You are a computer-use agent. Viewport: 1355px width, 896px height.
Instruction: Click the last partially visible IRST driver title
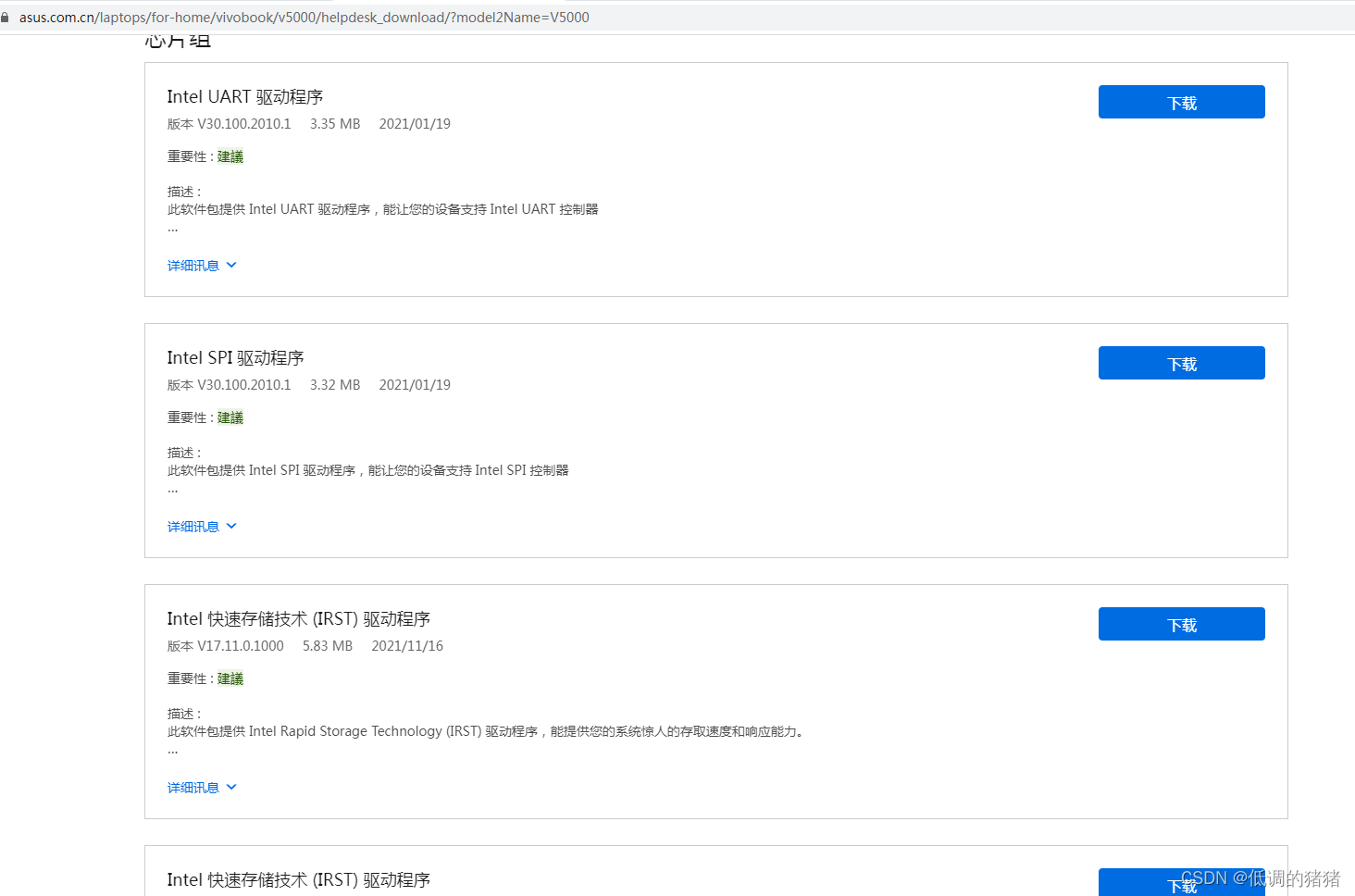click(298, 880)
